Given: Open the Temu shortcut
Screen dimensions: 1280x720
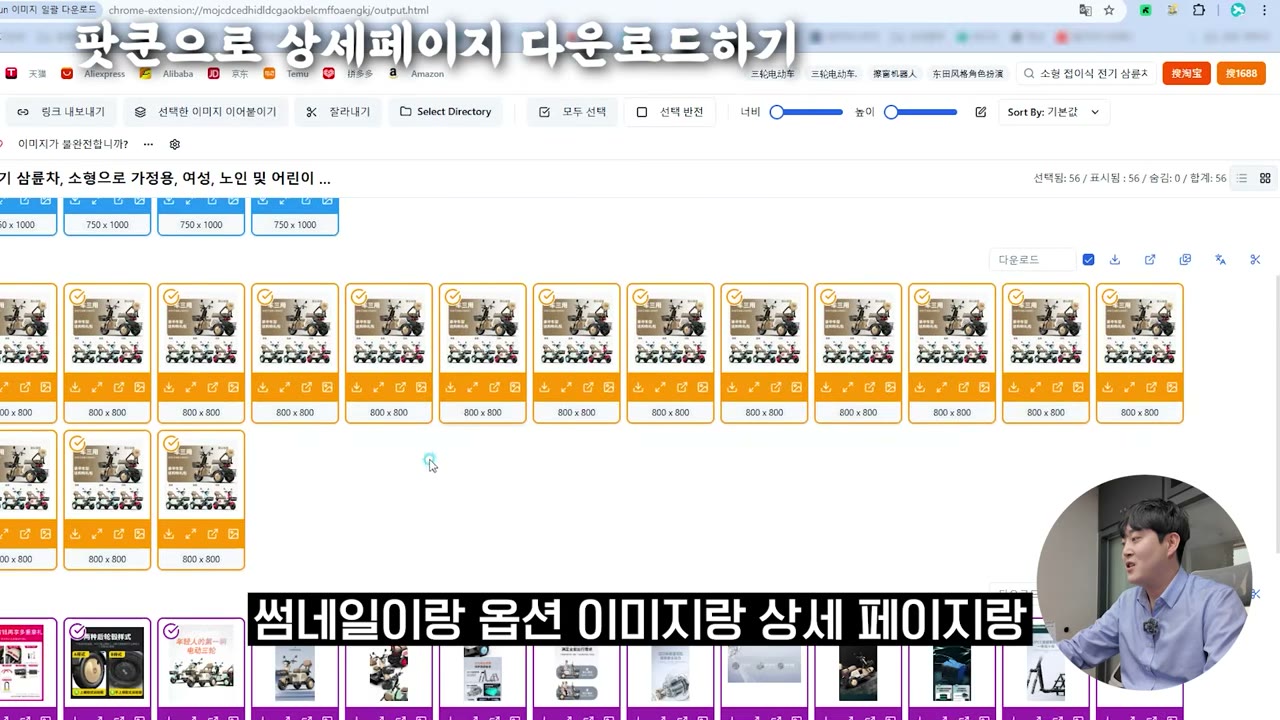Looking at the screenshot, I should coord(287,73).
